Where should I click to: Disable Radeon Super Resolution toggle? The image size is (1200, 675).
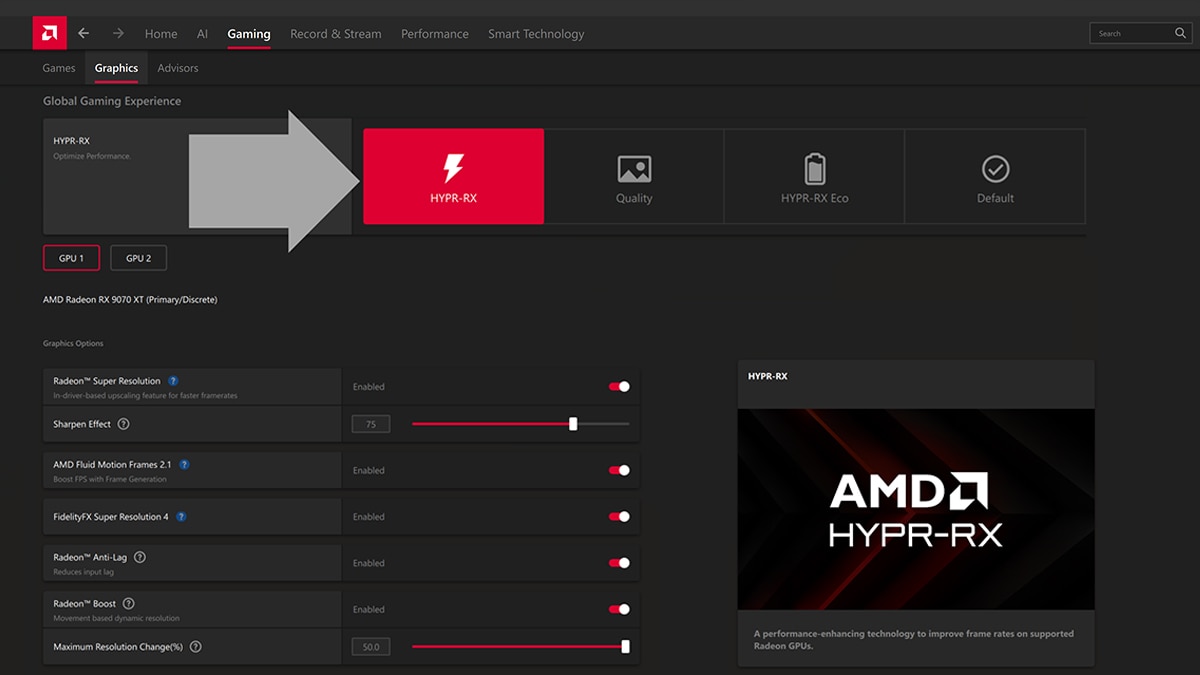coord(620,387)
